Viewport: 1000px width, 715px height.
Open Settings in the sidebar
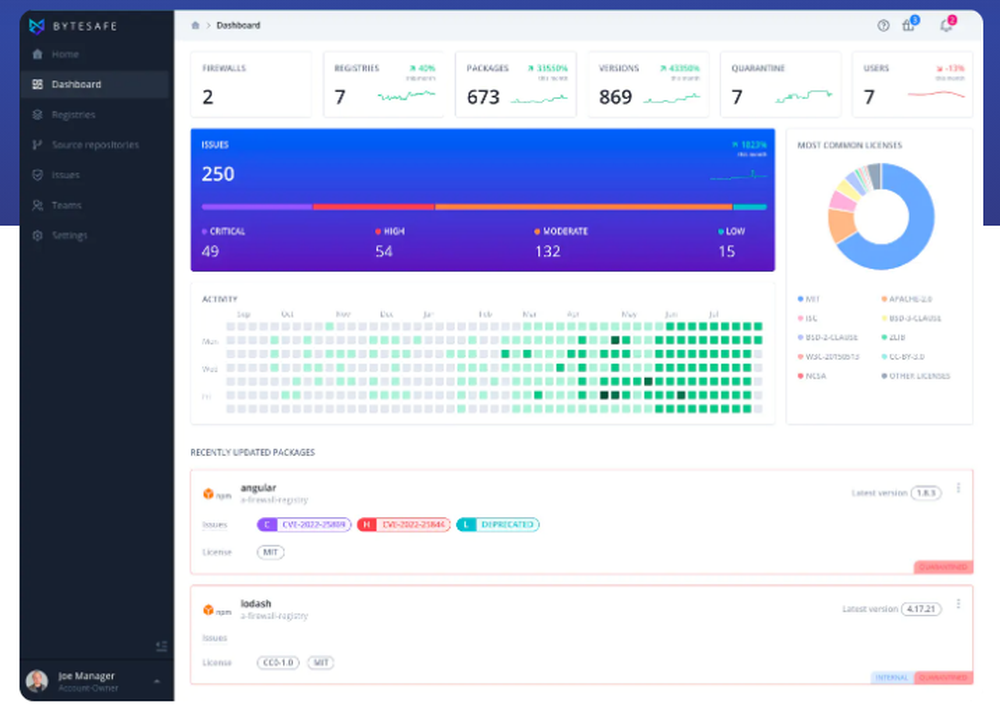(94, 235)
